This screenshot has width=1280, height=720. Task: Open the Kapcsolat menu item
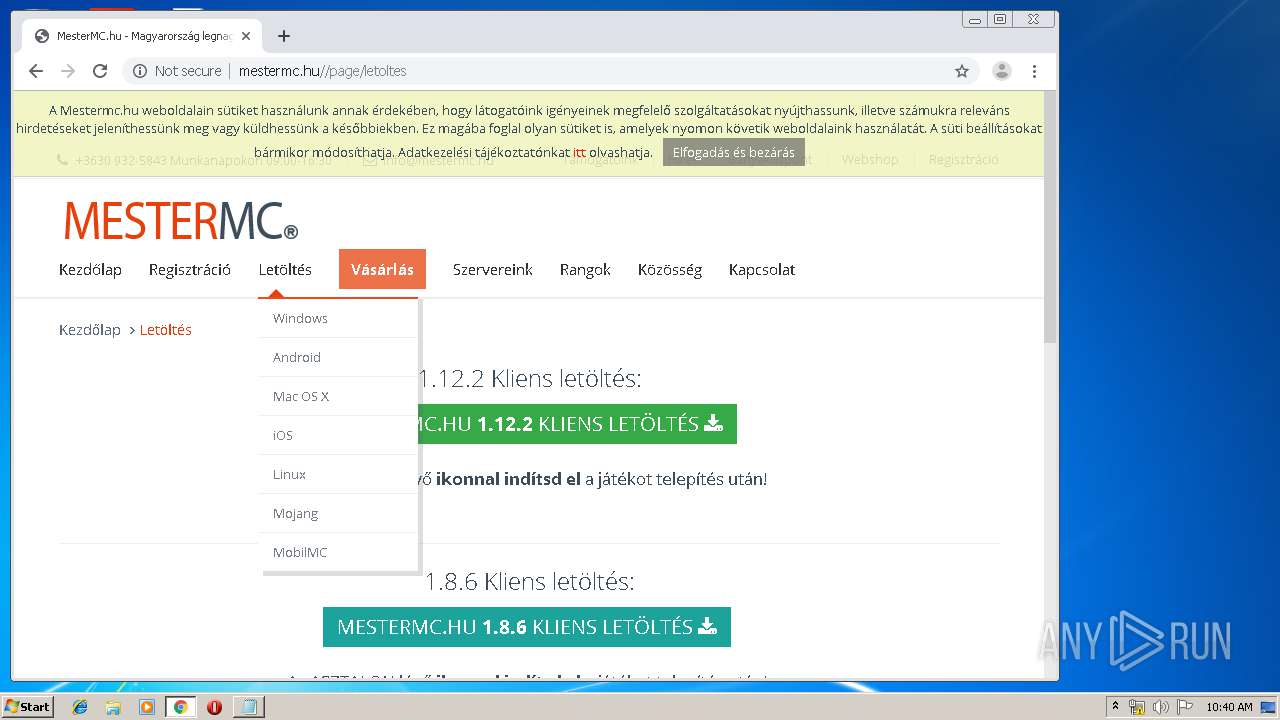point(762,270)
